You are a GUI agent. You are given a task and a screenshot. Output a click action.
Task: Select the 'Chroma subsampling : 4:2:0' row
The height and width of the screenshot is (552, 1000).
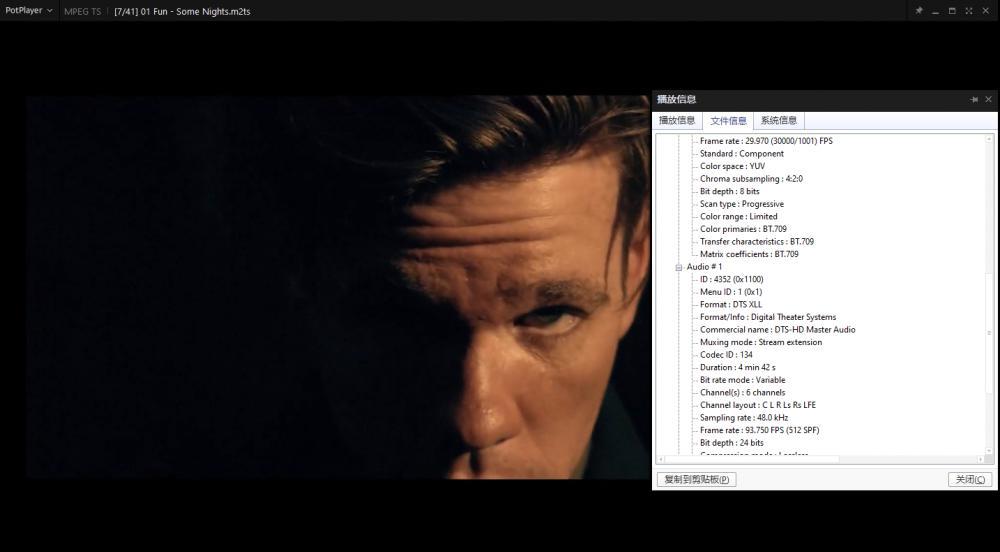751,179
